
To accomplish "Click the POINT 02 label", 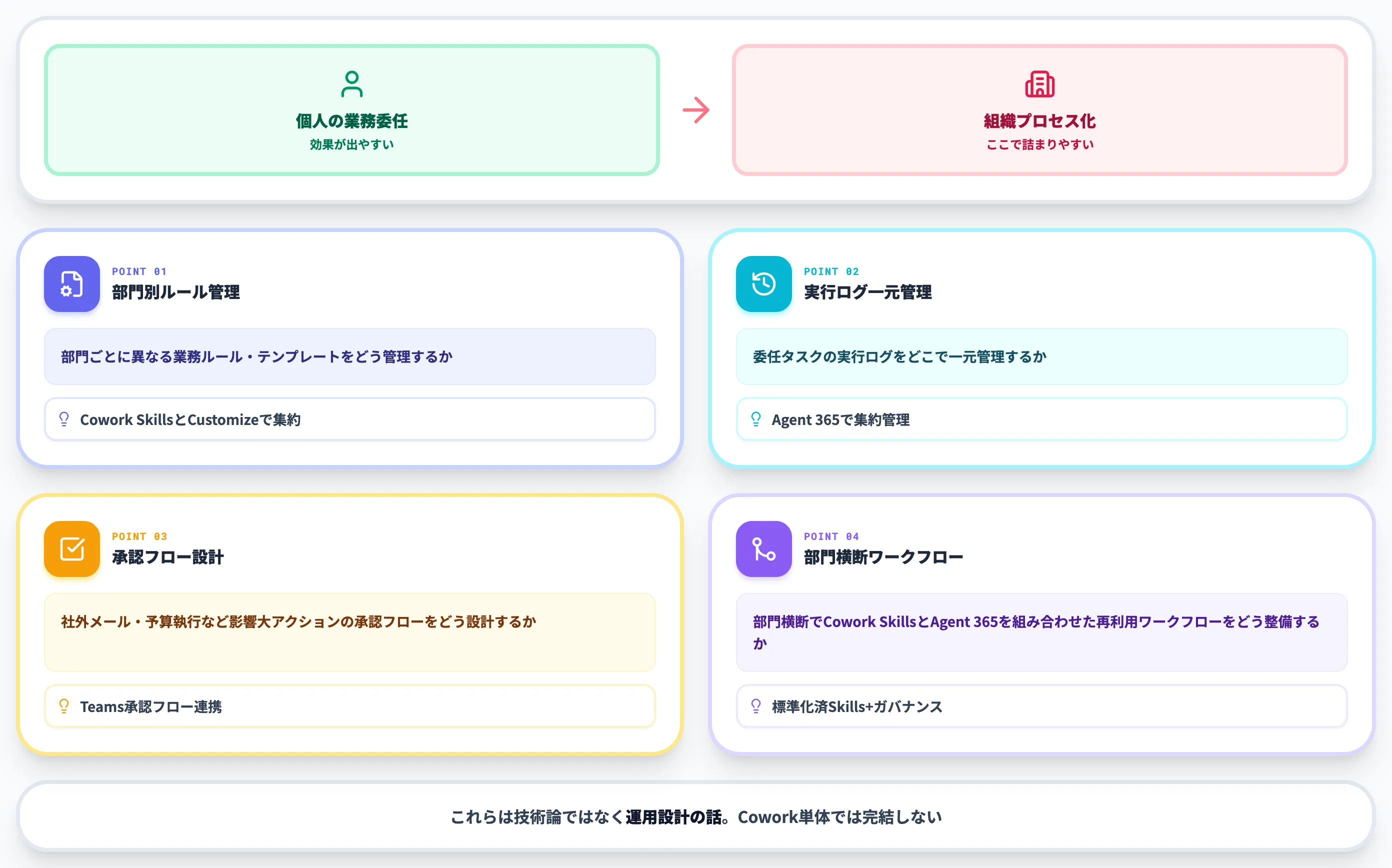I will [831, 271].
